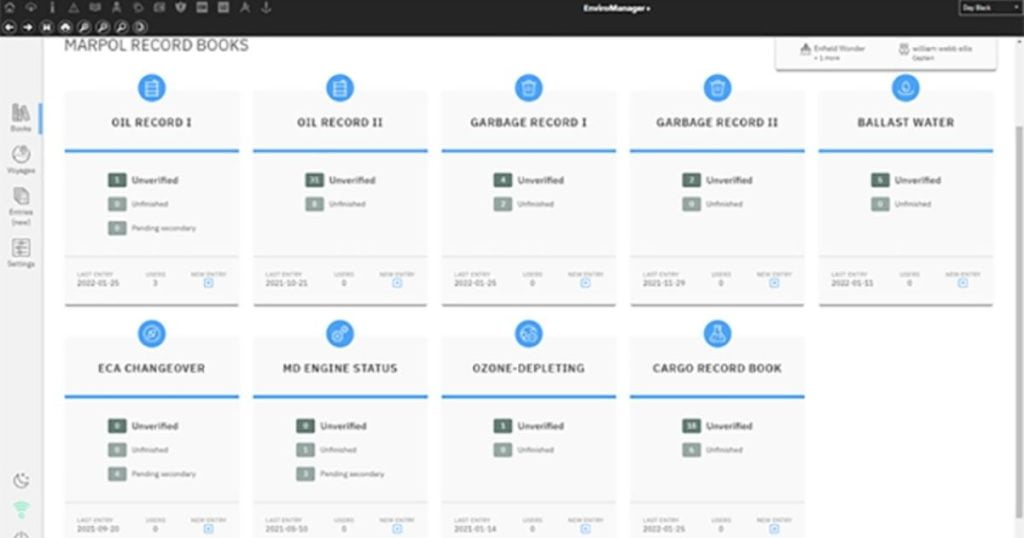The height and width of the screenshot is (538, 1024).
Task: Open the Voyages sidebar icon
Action: [x=21, y=160]
